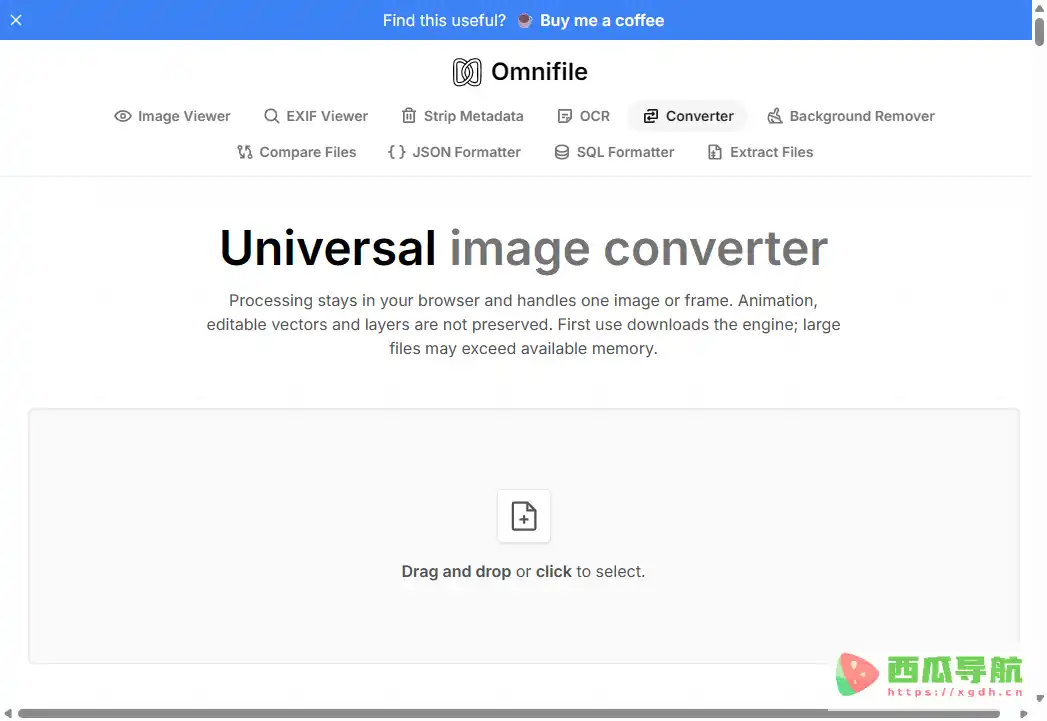Open the Compare Files tool
The height and width of the screenshot is (721, 1047).
pos(296,152)
